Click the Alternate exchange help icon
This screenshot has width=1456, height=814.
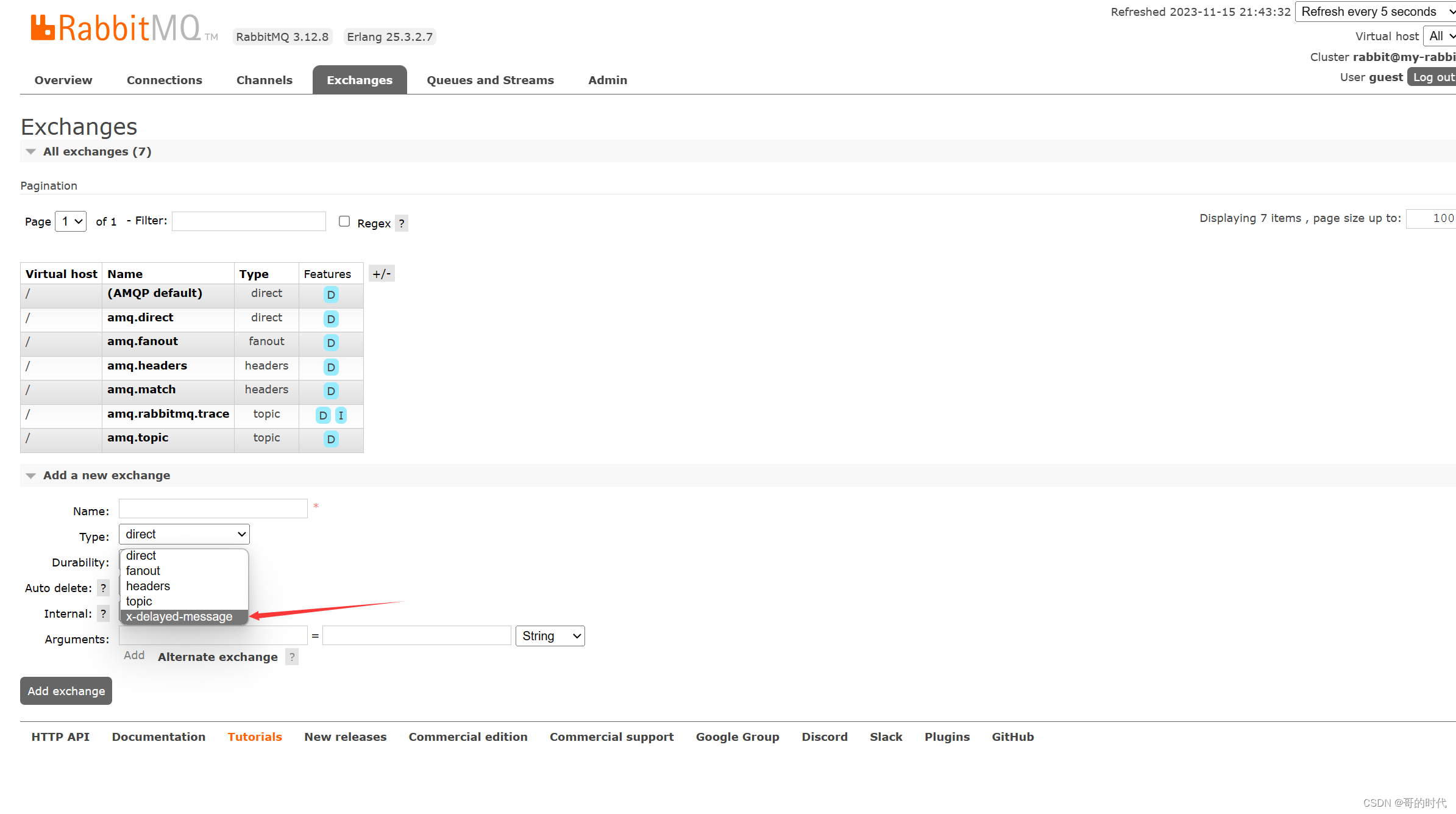[x=292, y=657]
